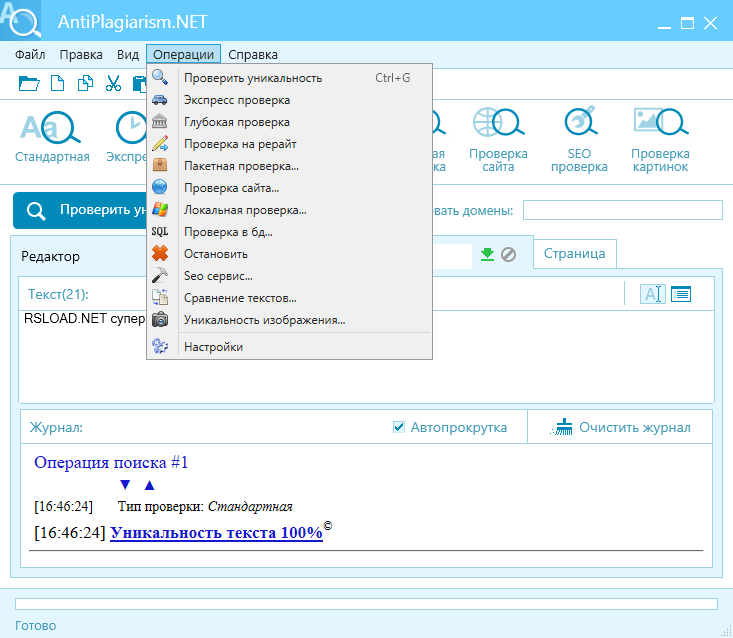Screen dimensions: 733x638
Task: Toggle the Автопрокрутка checkbox
Action: point(399,427)
